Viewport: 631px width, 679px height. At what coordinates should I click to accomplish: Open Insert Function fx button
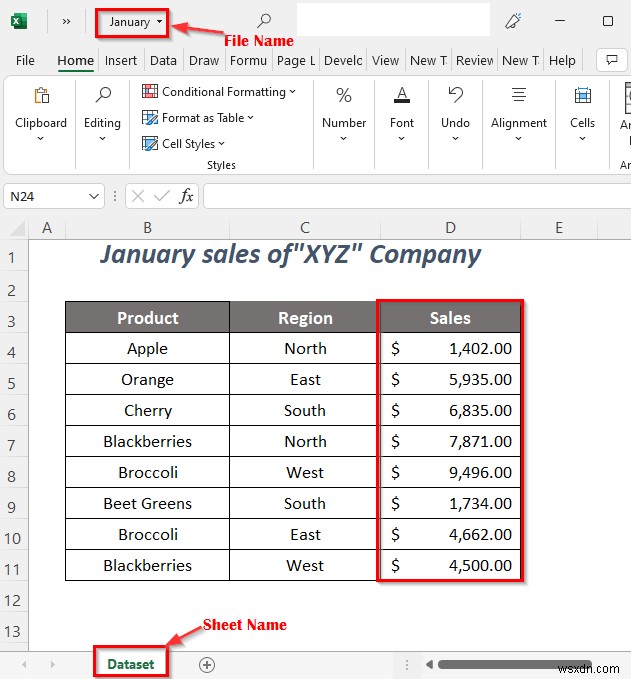186,196
